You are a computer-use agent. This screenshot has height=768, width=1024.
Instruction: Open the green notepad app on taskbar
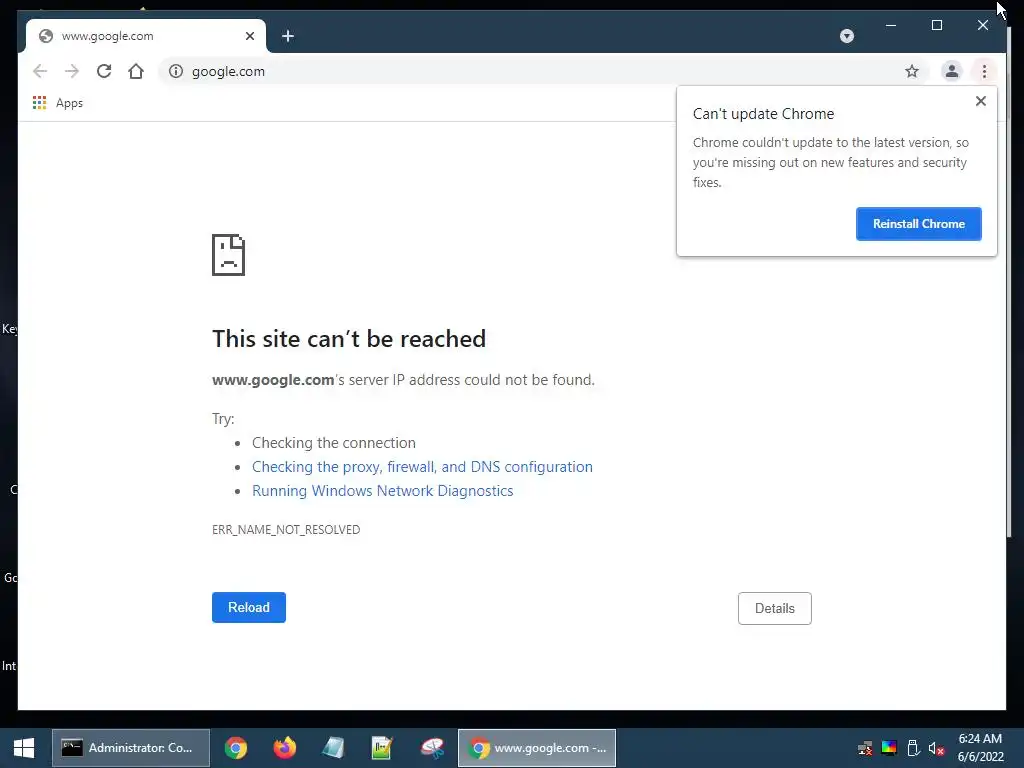pos(382,748)
